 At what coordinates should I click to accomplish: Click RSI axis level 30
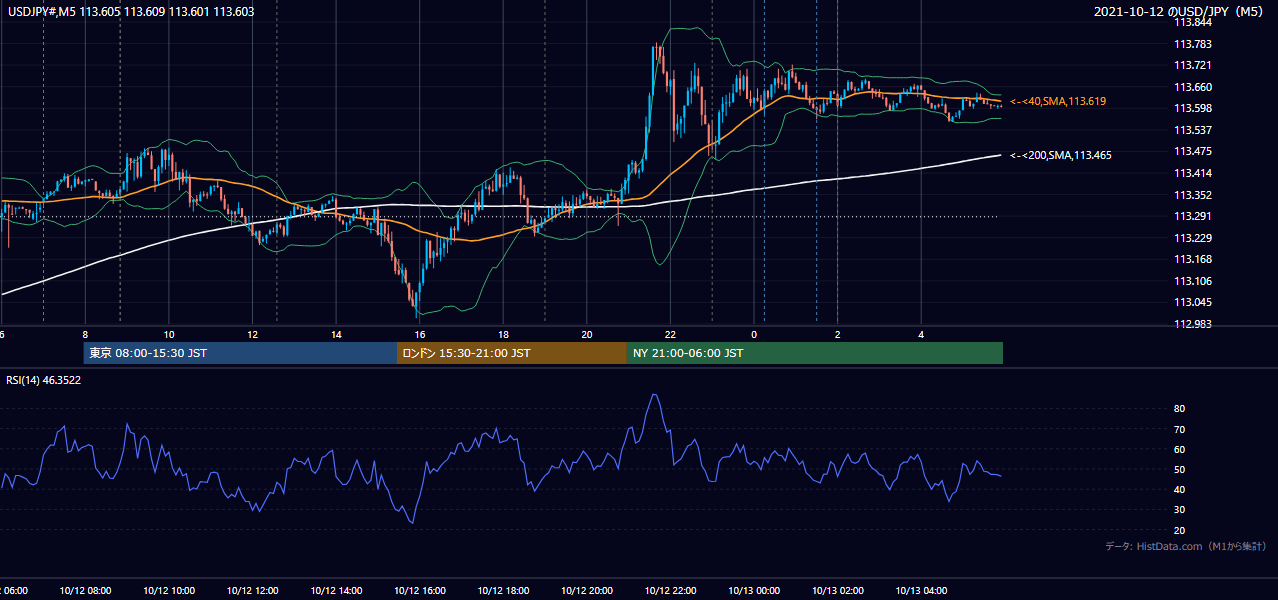point(1180,510)
